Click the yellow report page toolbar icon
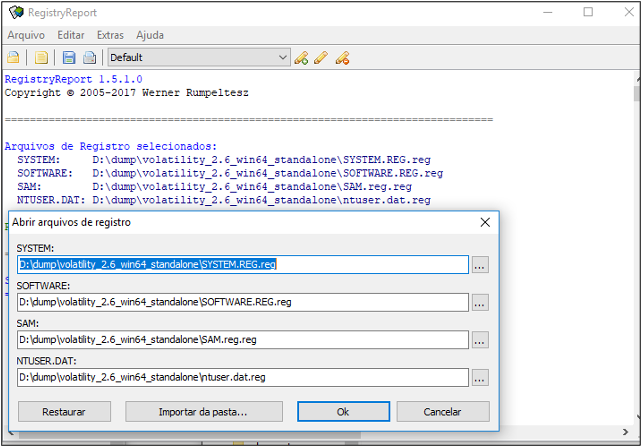Screen dimensions: 642x446 pyautogui.click(x=41, y=58)
